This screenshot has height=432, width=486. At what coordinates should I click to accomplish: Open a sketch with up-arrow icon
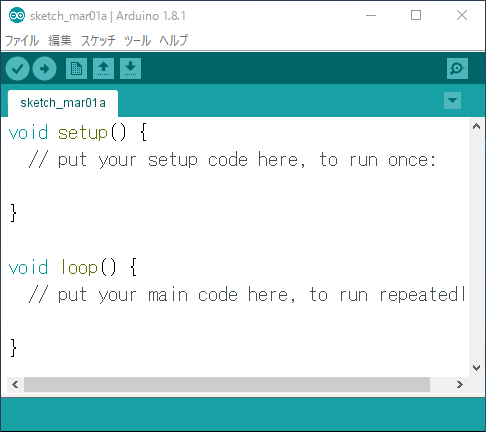click(103, 69)
